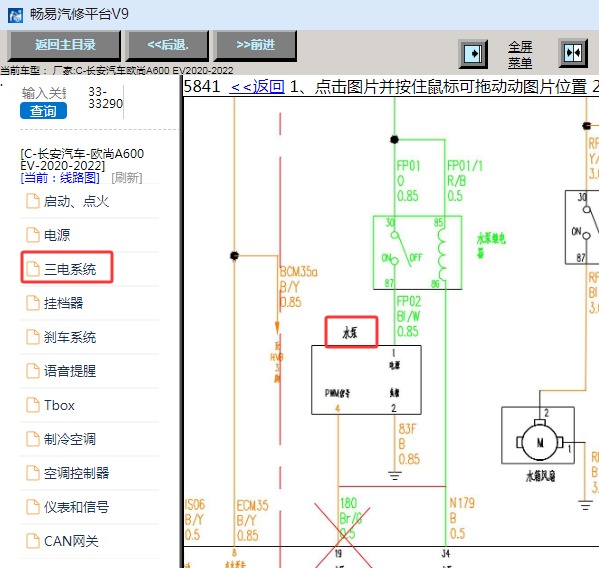Click the file icon beside 刹车系统
The image size is (599, 568).
[33, 337]
